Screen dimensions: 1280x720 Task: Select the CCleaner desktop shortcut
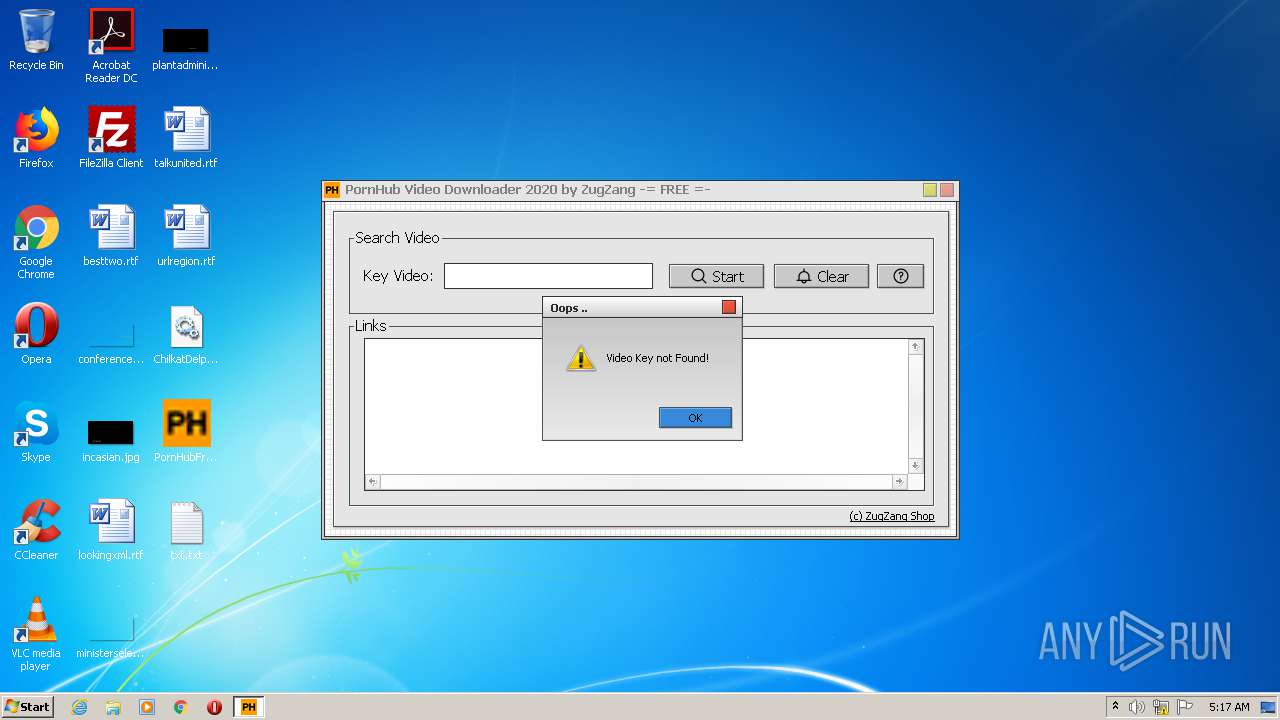(36, 530)
